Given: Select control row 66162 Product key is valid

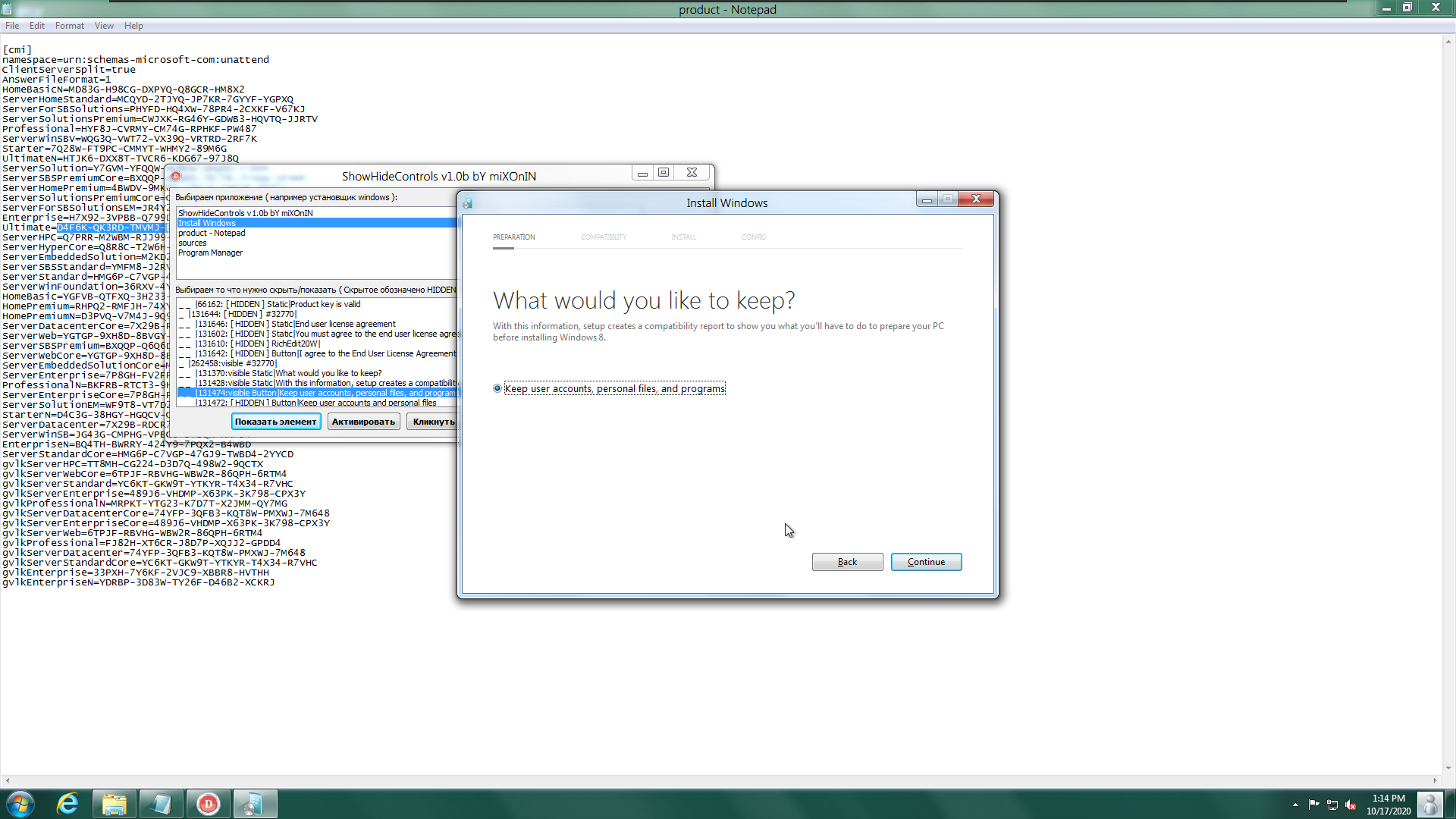Looking at the screenshot, I should point(318,304).
